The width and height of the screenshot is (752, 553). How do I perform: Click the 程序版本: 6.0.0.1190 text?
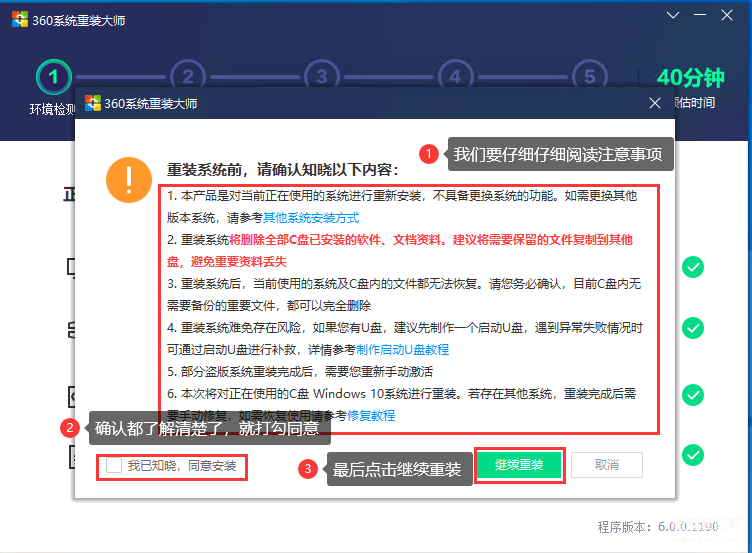(658, 527)
